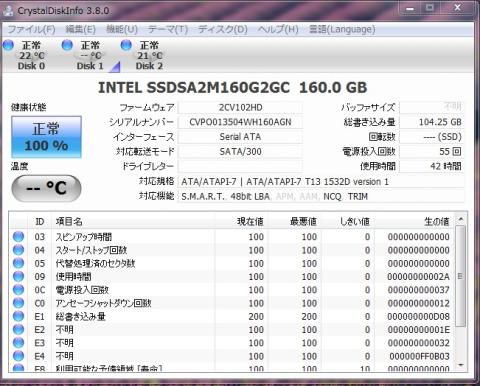Screen dimensions: 480x386
Task: Open the 編集(E) menu
Action: (81, 29)
